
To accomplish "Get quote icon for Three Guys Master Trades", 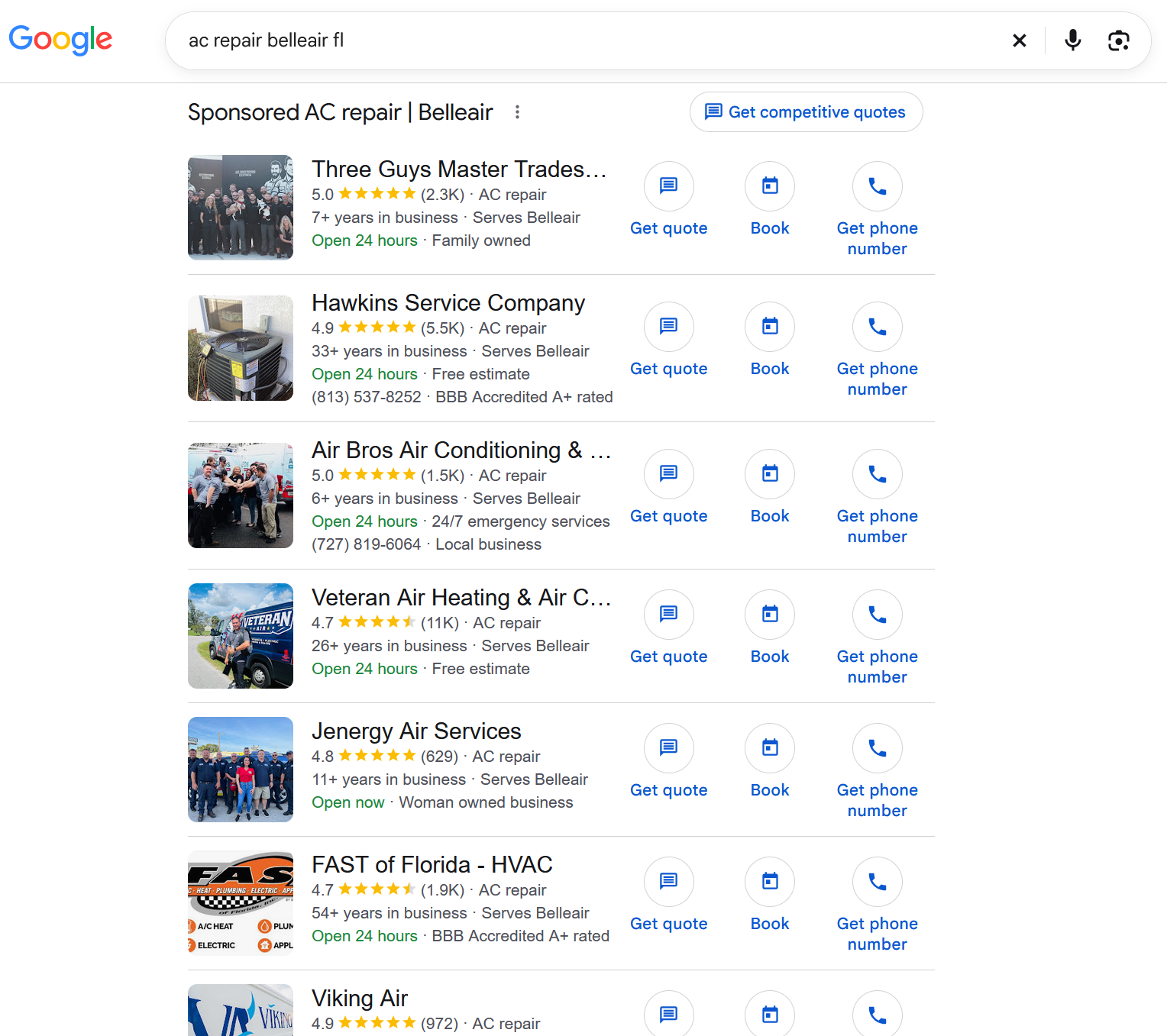I will pos(669,186).
